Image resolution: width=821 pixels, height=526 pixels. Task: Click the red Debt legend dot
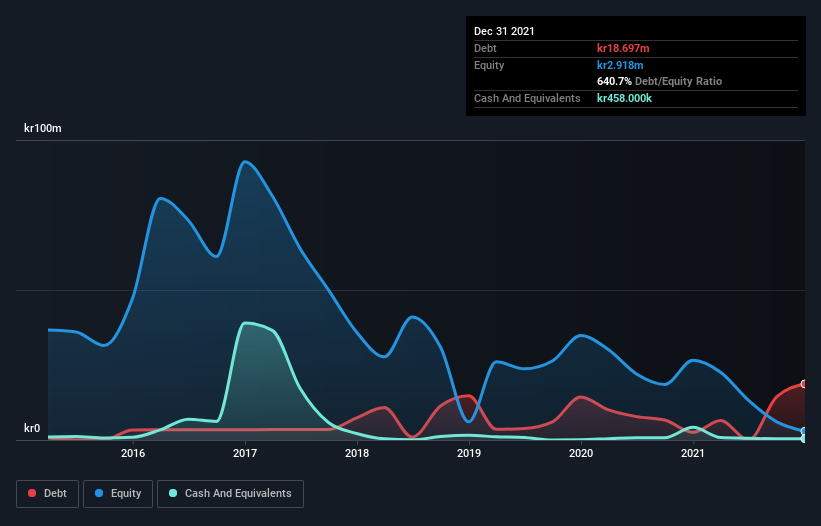tap(32, 493)
